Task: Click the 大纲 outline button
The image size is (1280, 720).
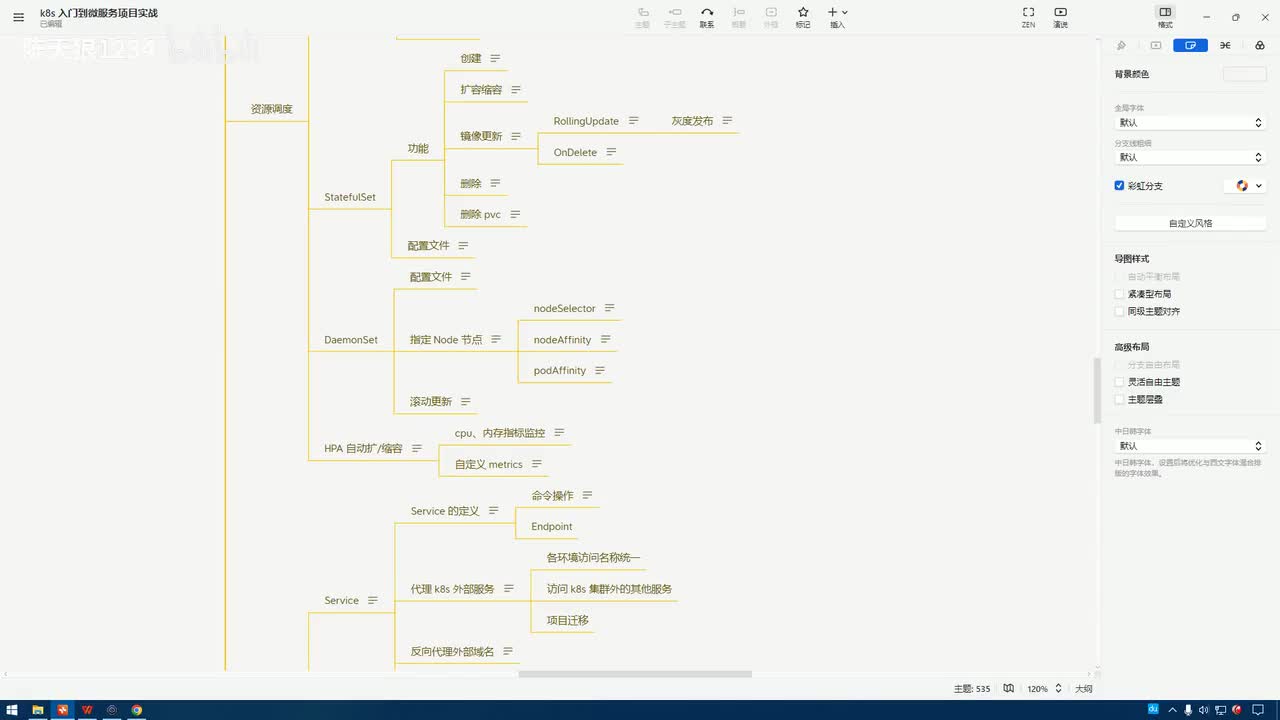Action: 1084,689
